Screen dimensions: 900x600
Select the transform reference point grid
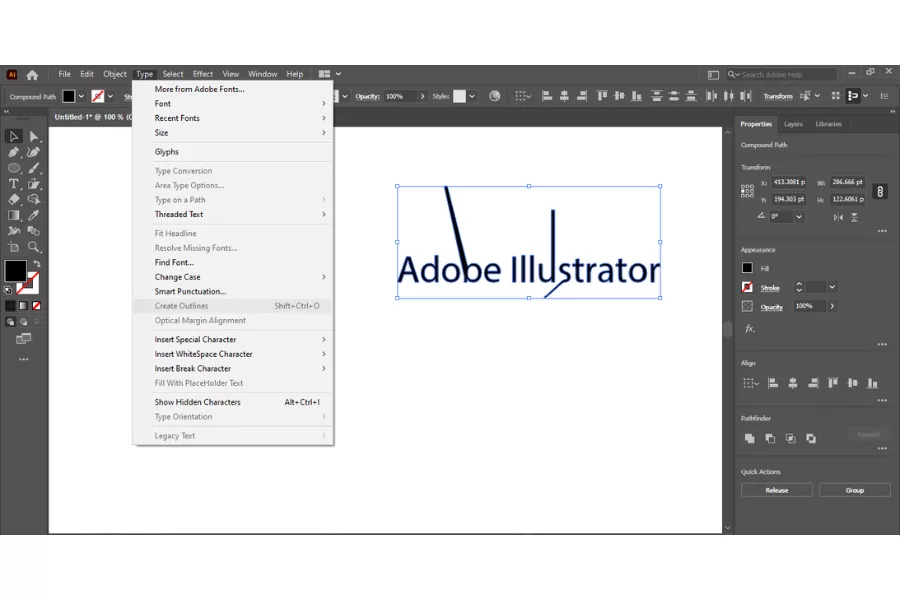click(747, 191)
